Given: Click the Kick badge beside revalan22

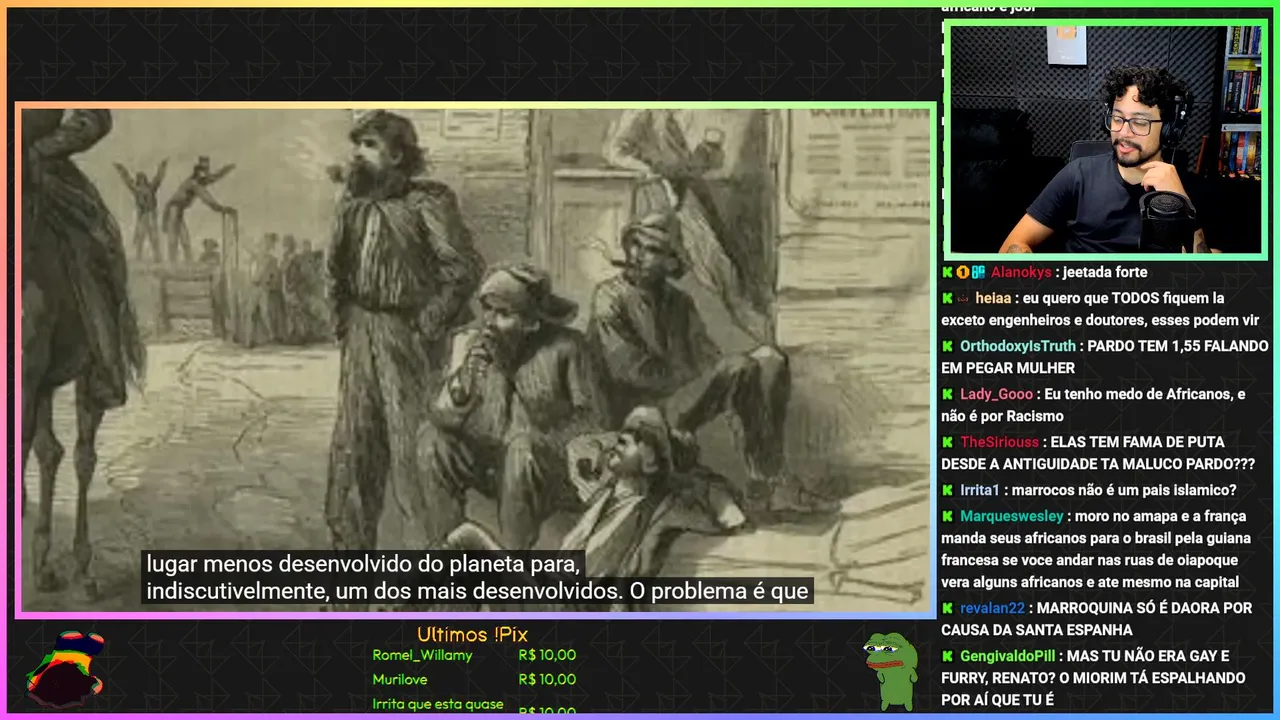Looking at the screenshot, I should (947, 608).
